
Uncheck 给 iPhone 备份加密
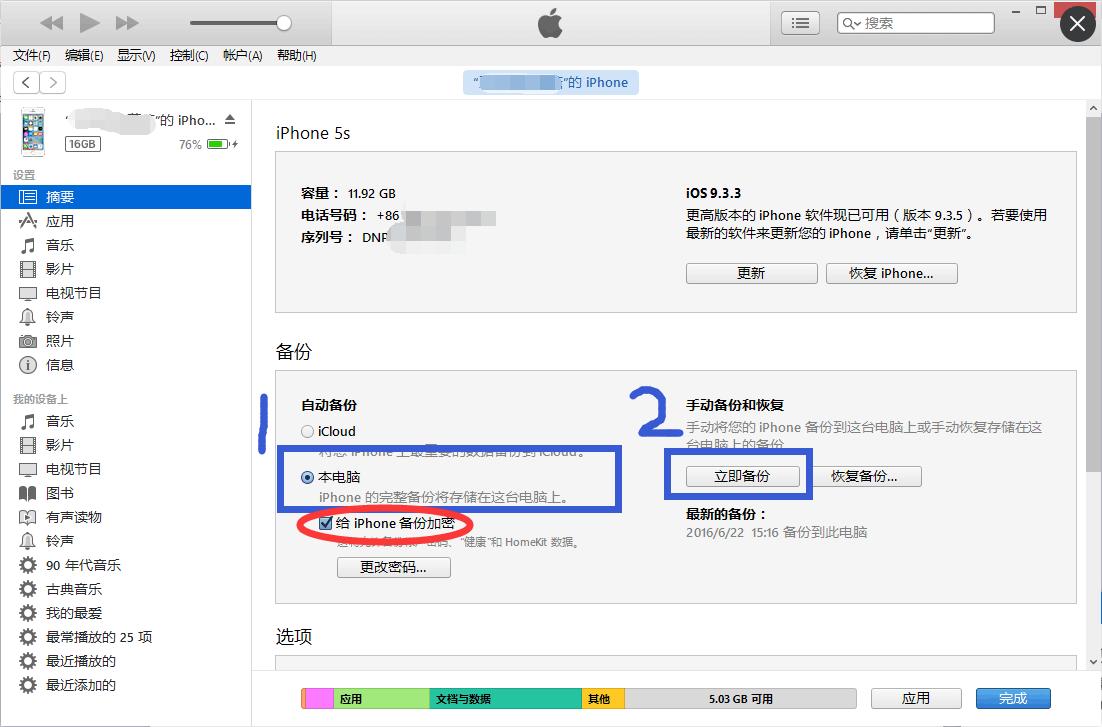[325, 523]
